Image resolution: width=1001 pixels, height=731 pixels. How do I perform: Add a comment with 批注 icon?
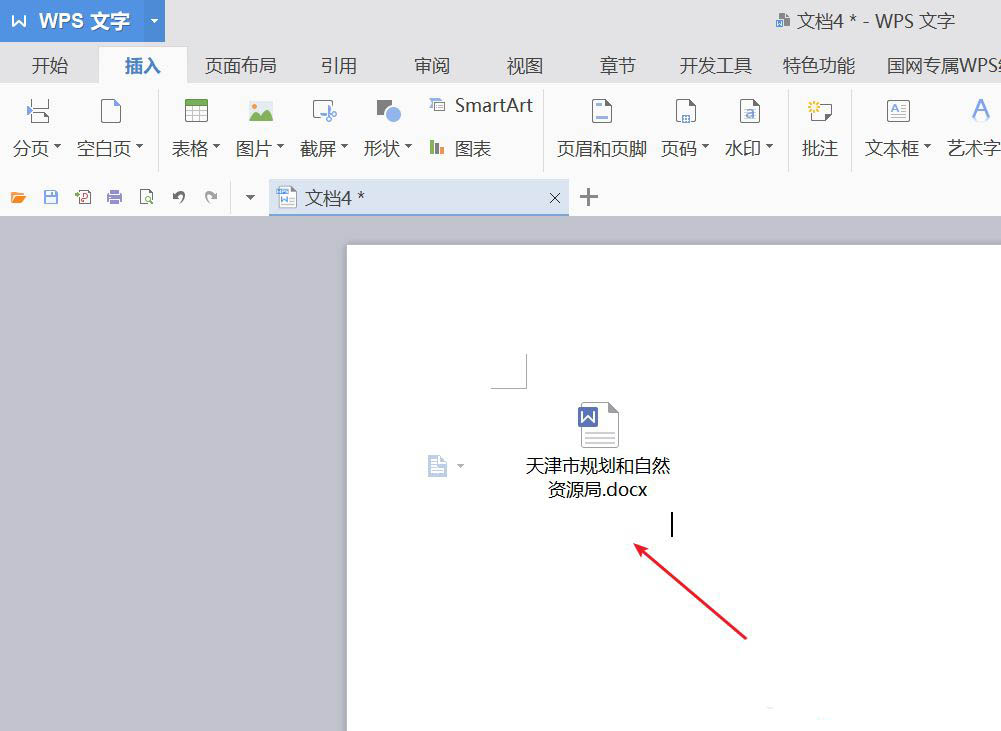(820, 112)
